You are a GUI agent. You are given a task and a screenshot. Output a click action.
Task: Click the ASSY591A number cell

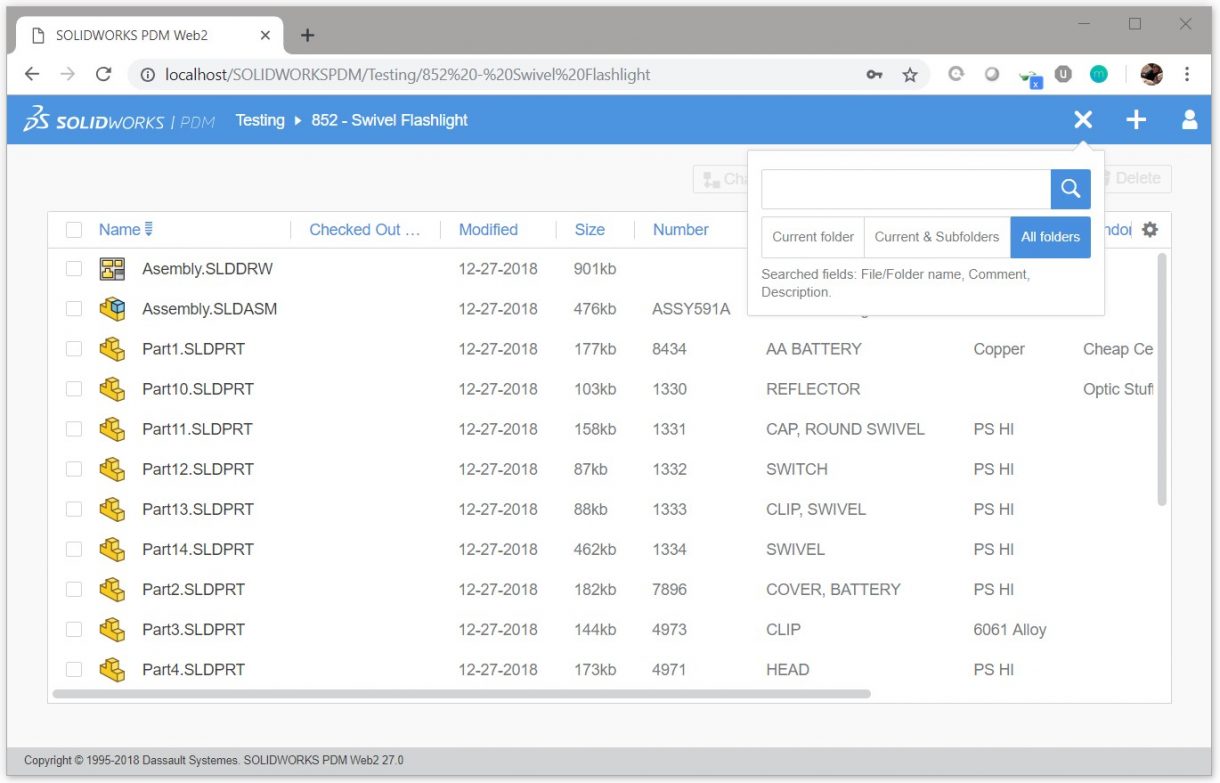pos(691,309)
